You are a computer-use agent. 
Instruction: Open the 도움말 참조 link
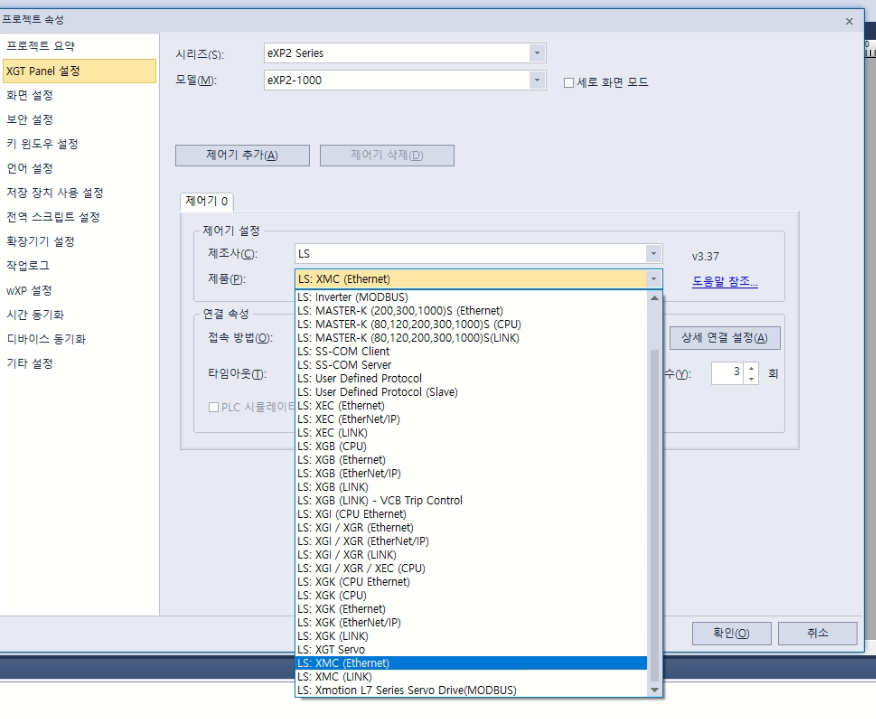point(725,282)
